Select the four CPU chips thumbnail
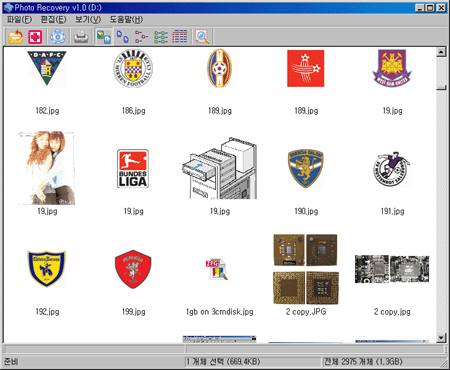 (306, 269)
